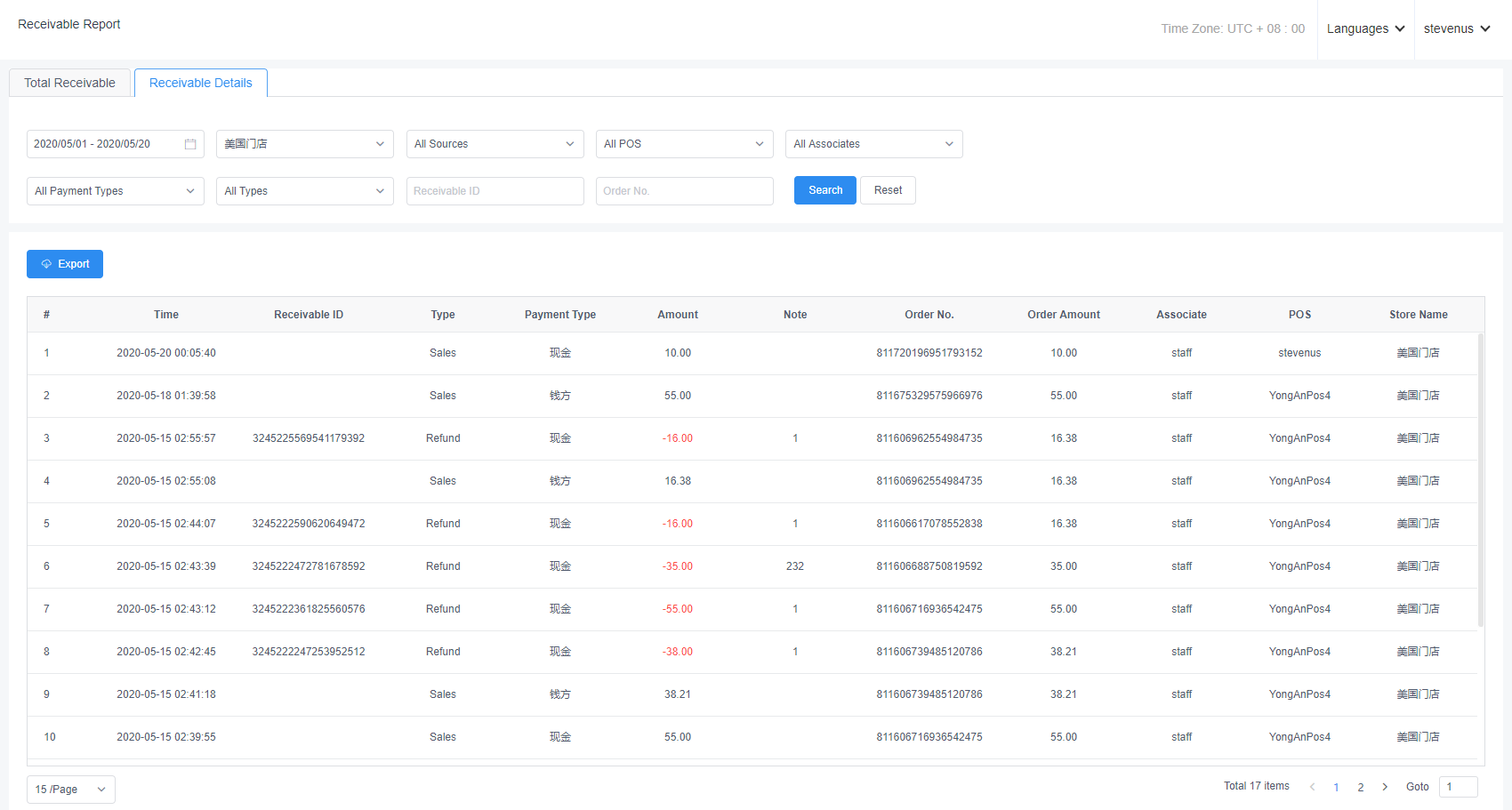Select the Receivable Details tab
The image size is (1512, 810).
[x=201, y=83]
